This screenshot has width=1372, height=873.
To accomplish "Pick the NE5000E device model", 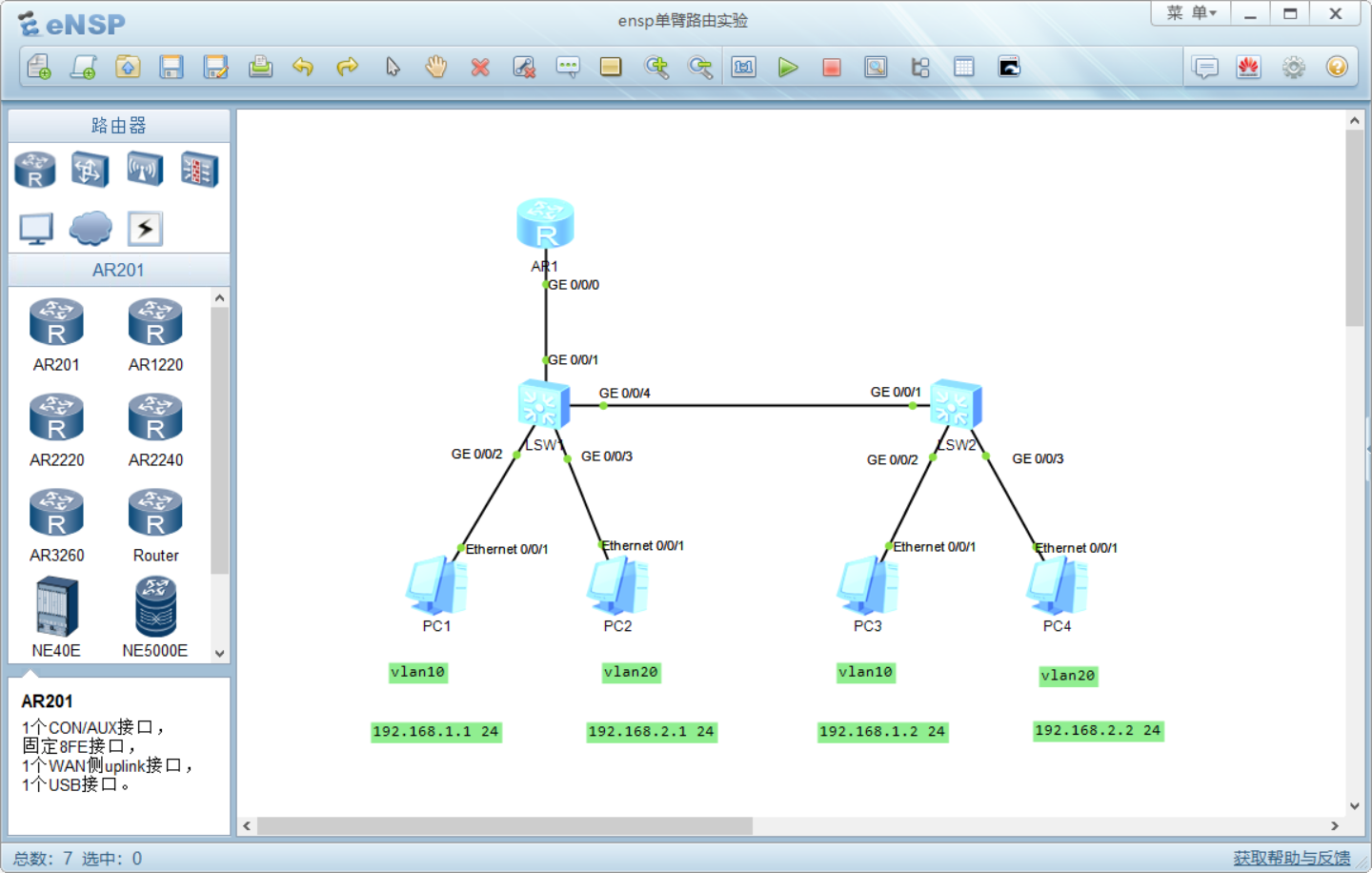I will pos(155,618).
